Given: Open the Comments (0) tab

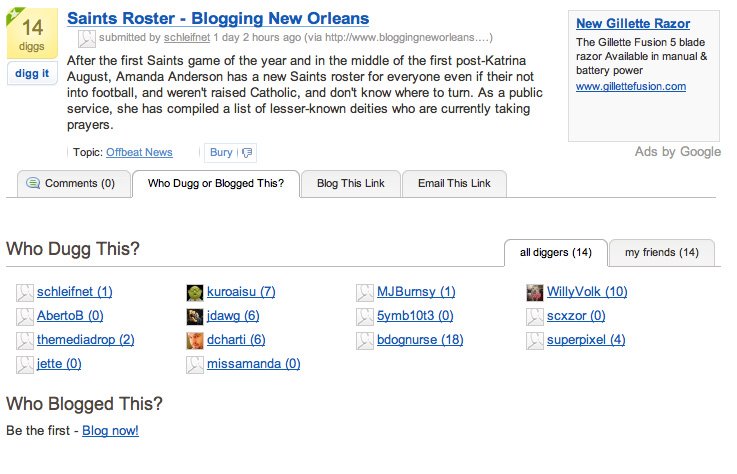Looking at the screenshot, I should (x=70, y=184).
